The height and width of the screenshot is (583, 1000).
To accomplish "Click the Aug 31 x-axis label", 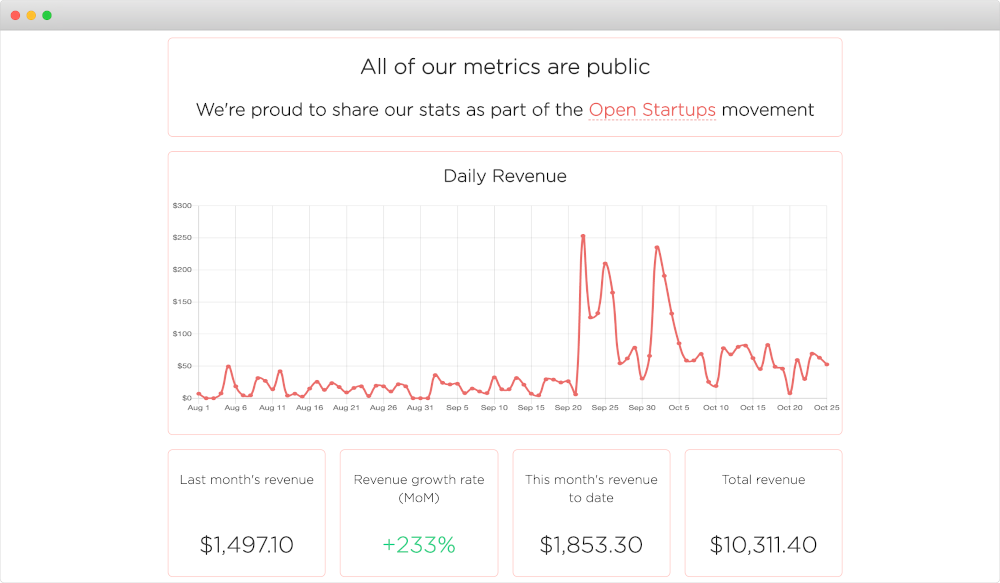I will coord(420,408).
